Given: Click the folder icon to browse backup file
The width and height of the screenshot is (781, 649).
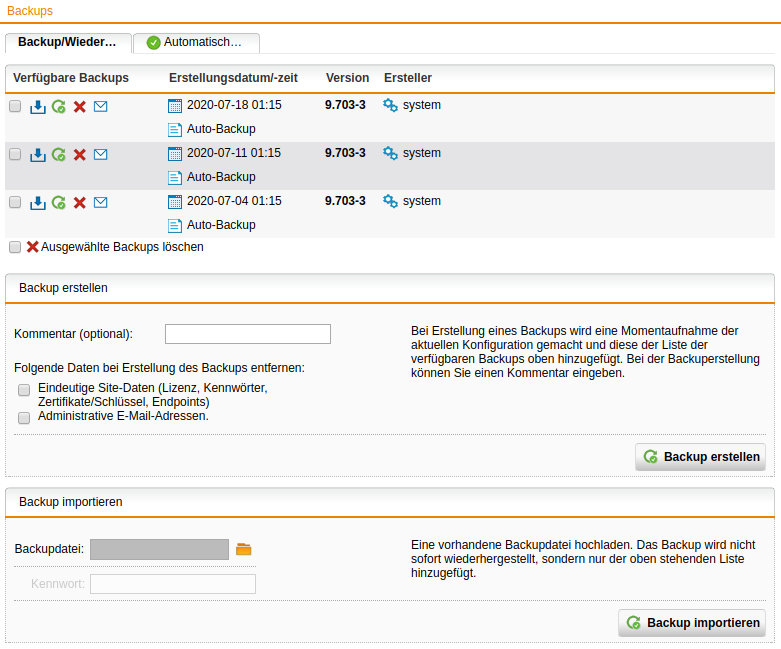Looking at the screenshot, I should (x=244, y=549).
